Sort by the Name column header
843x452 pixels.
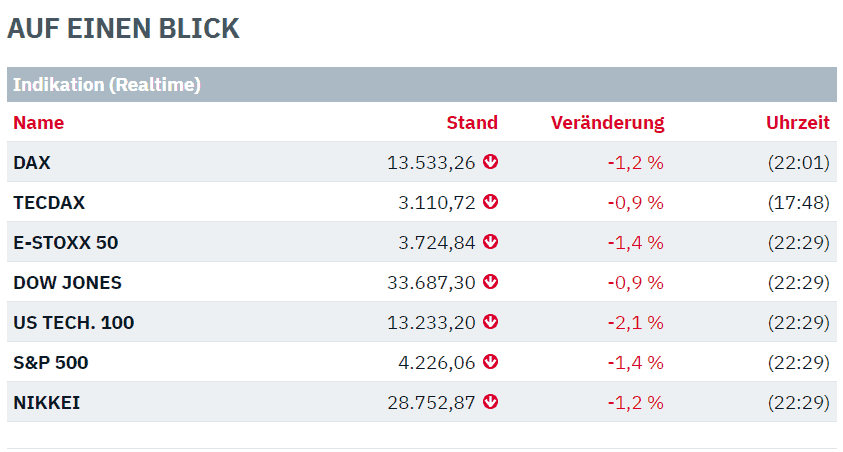[x=39, y=123]
